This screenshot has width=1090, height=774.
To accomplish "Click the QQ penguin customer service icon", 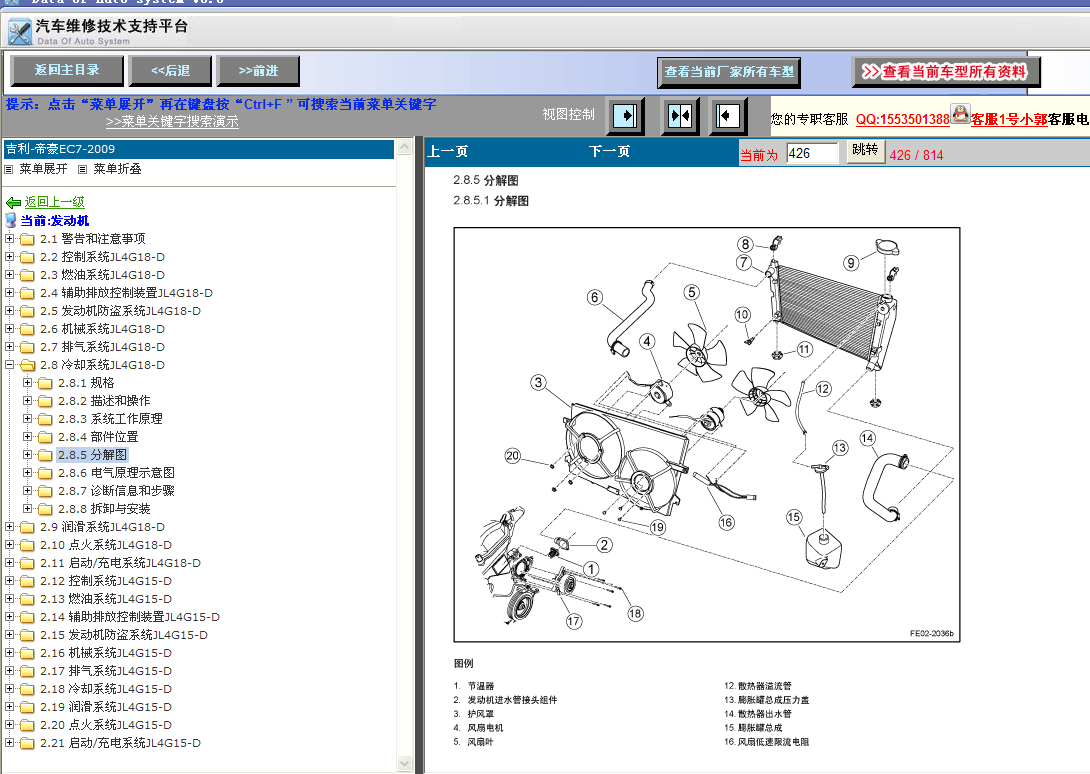I will 960,114.
